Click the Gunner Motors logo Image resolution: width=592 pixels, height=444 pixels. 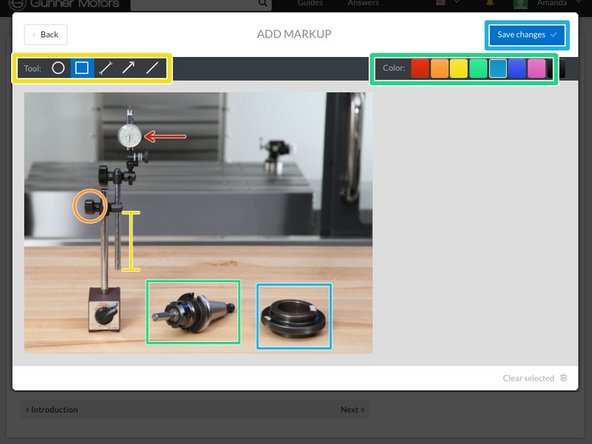[x=64, y=4]
